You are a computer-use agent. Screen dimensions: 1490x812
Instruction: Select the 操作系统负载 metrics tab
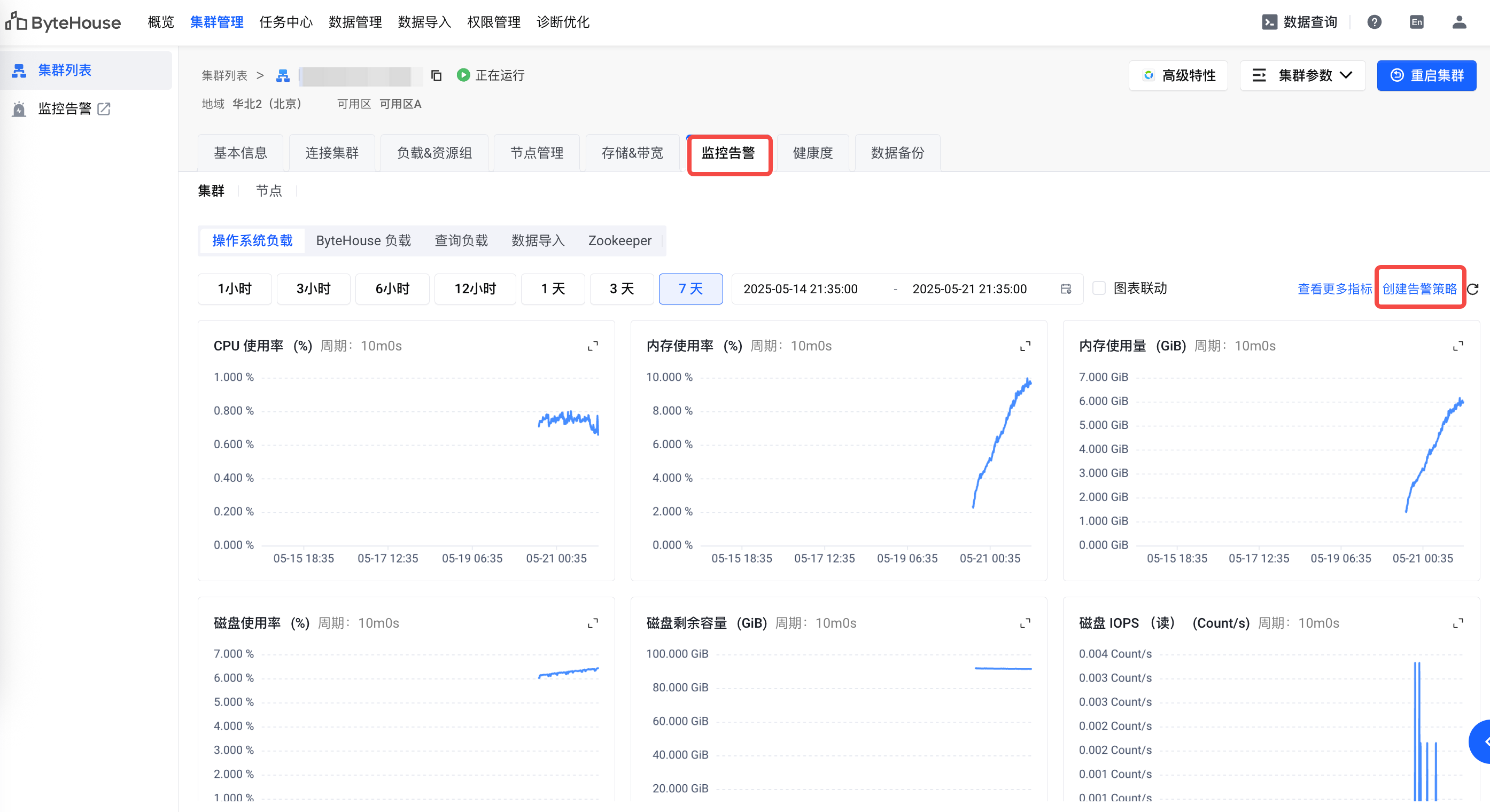pyautogui.click(x=253, y=240)
